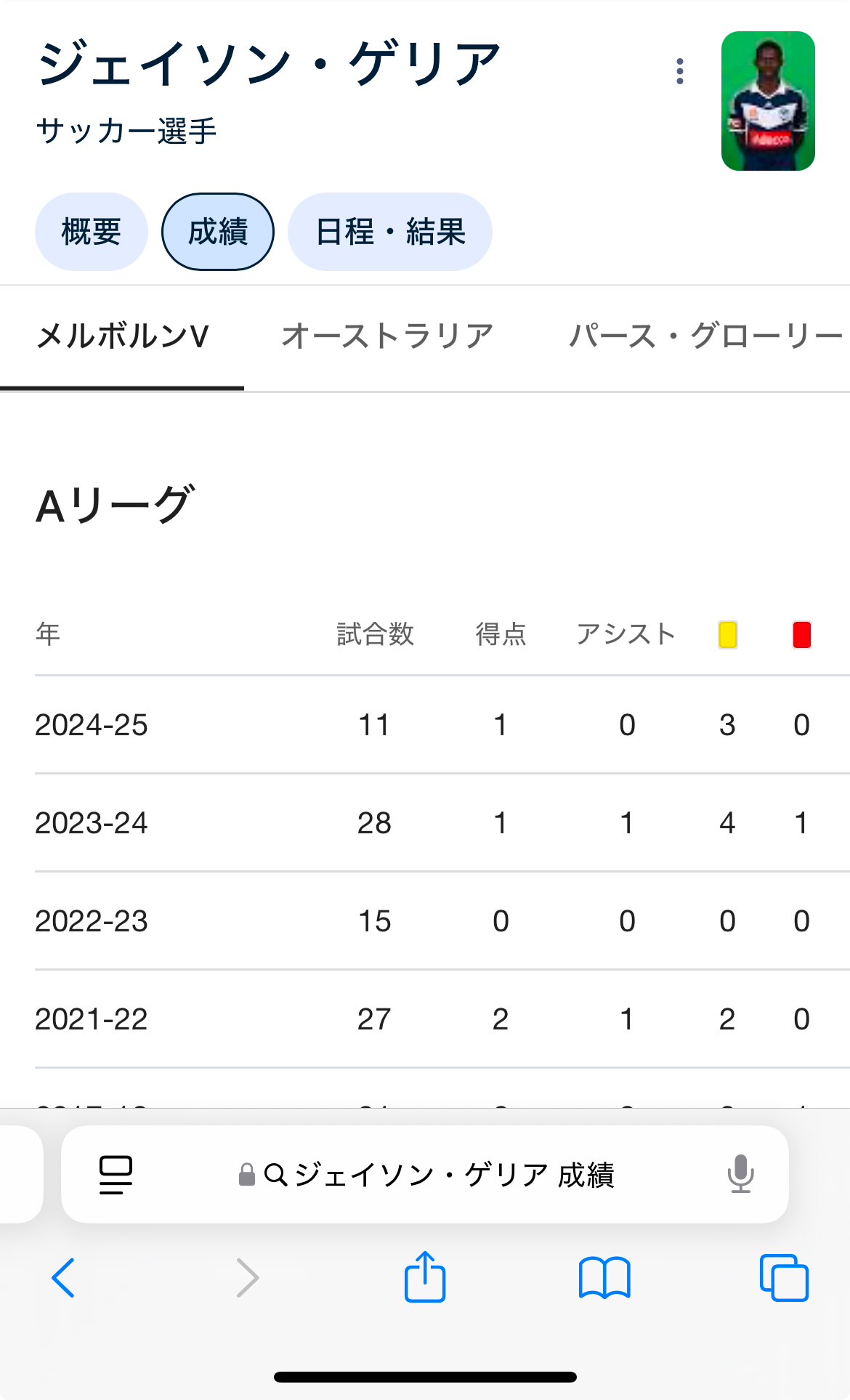The height and width of the screenshot is (1400, 850).
Task: Tap the Safari forward arrow
Action: pyautogui.click(x=248, y=1277)
